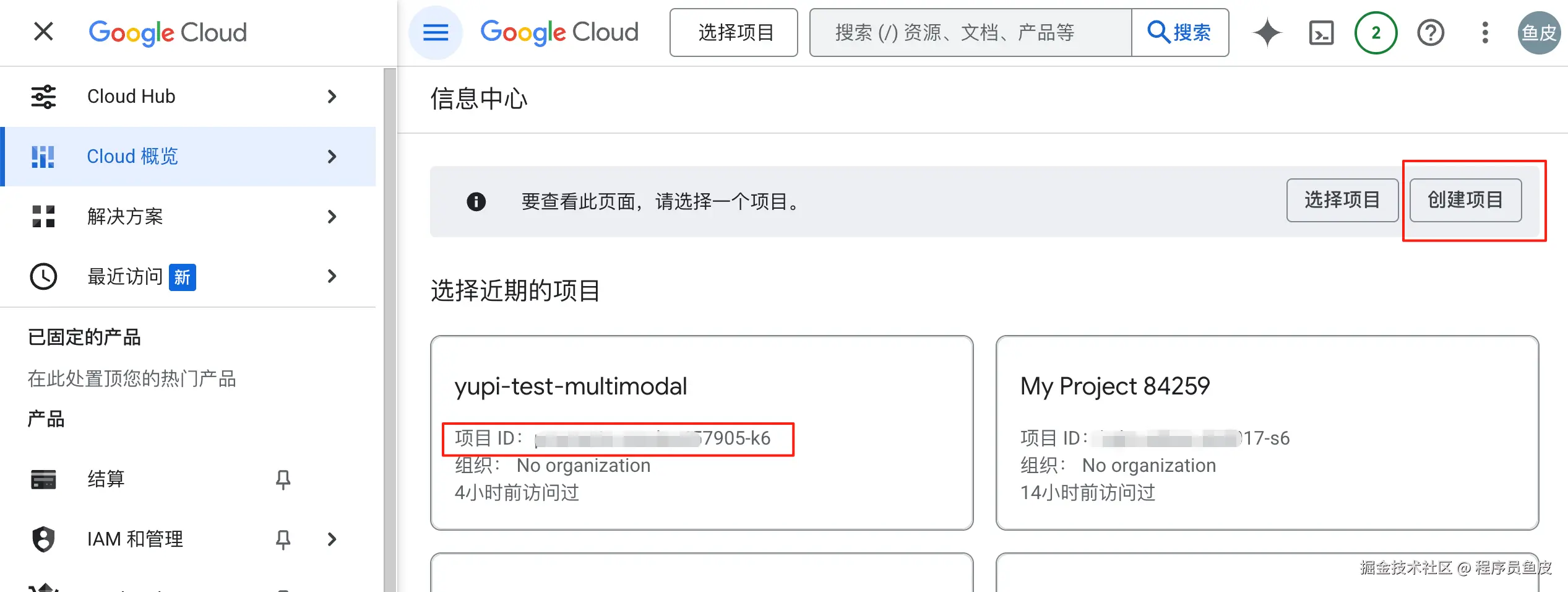Open the help question mark icon
1568x592 pixels.
click(x=1430, y=33)
